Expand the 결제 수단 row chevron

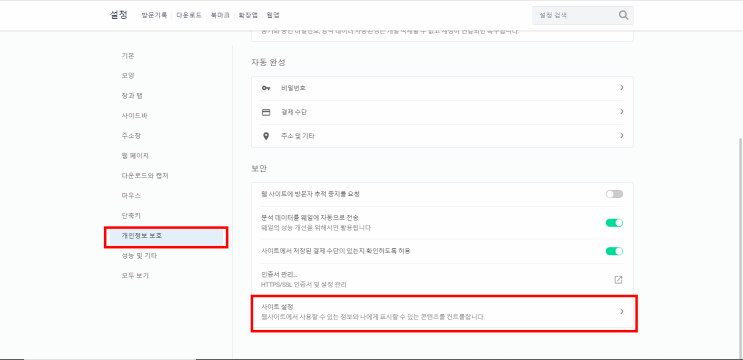[621, 112]
